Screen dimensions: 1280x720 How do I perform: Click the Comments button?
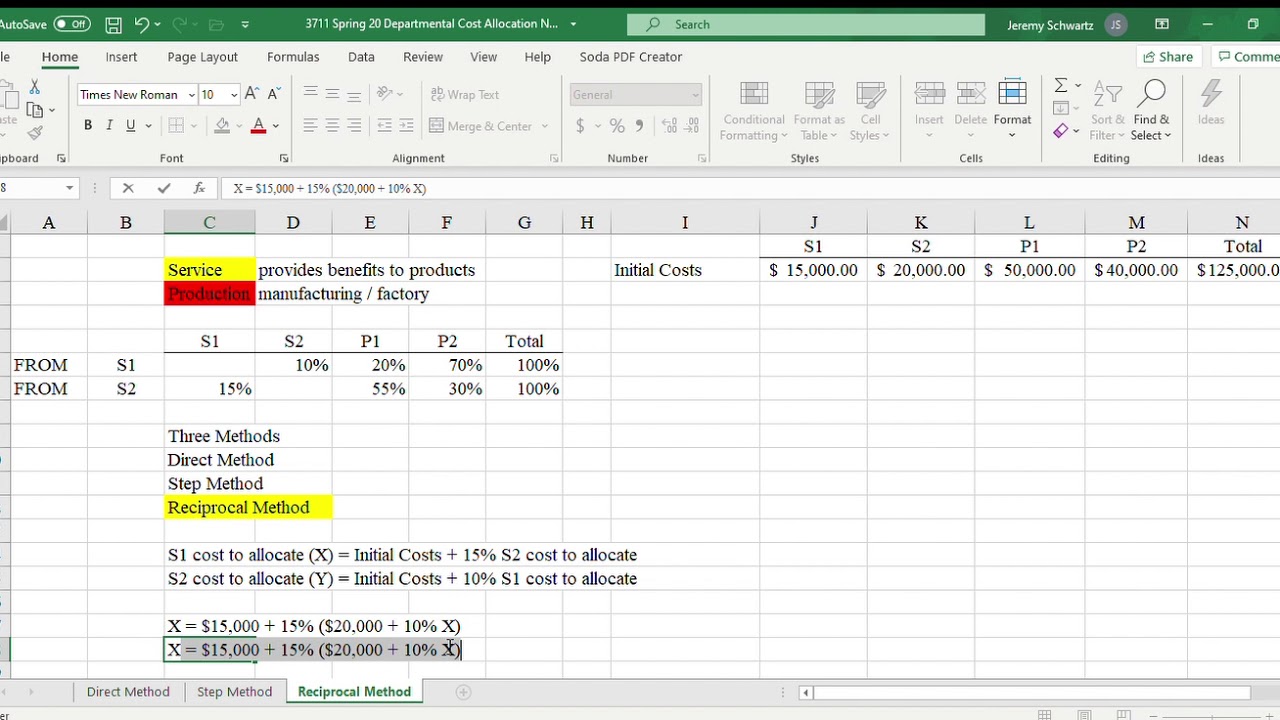1246,57
